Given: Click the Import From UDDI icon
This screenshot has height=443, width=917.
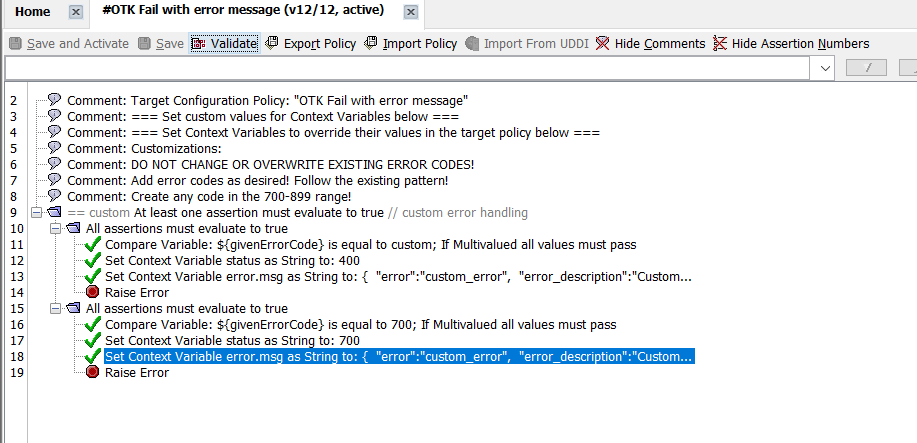Looking at the screenshot, I should pos(472,43).
